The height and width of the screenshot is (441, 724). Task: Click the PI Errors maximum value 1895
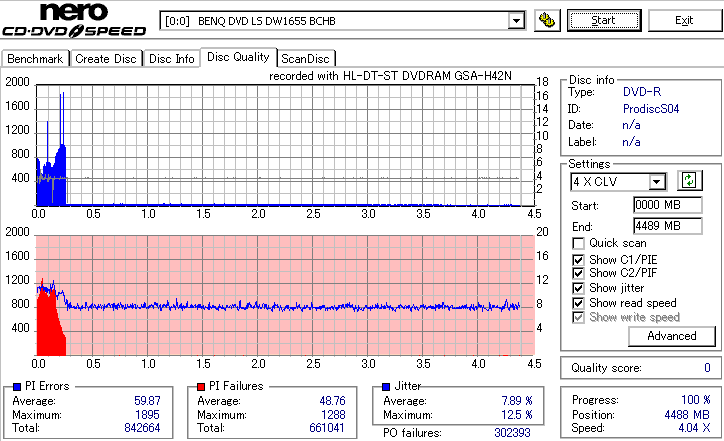coord(147,415)
